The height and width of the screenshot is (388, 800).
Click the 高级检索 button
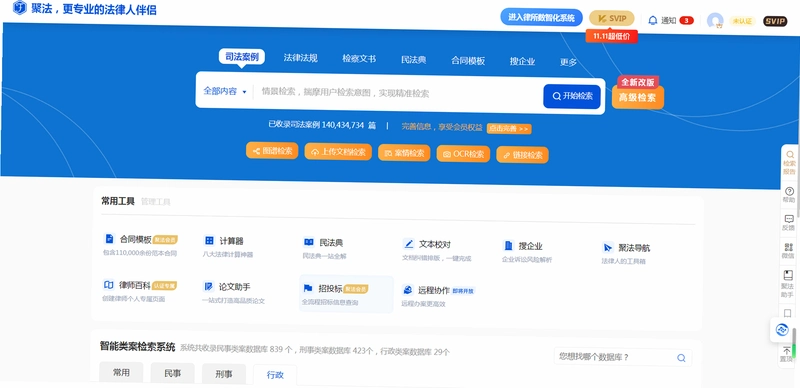(638, 98)
